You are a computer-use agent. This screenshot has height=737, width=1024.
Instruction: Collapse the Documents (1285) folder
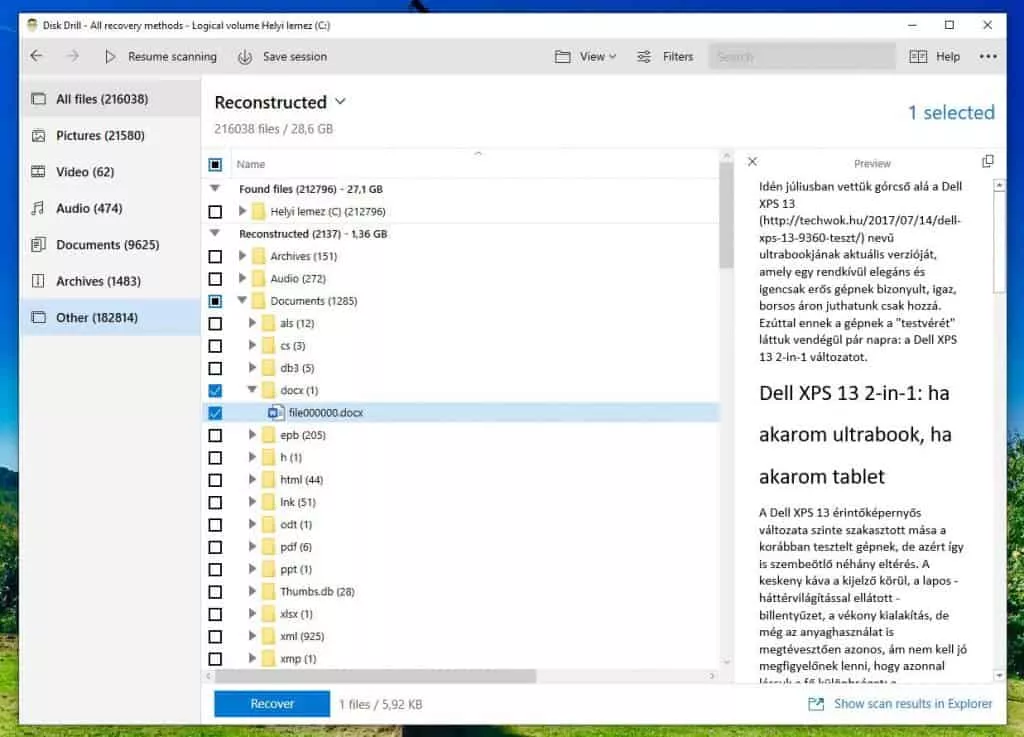click(242, 300)
